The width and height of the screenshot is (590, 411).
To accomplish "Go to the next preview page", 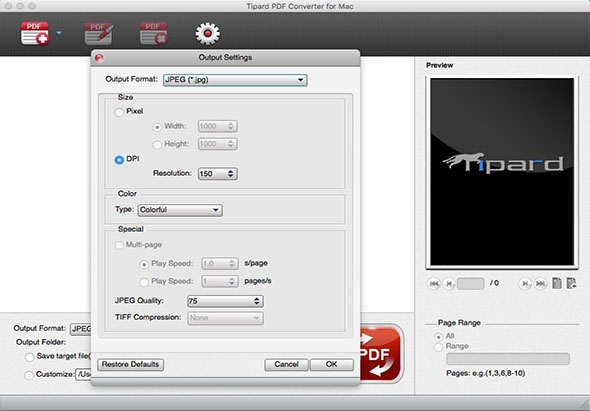I will 525,283.
